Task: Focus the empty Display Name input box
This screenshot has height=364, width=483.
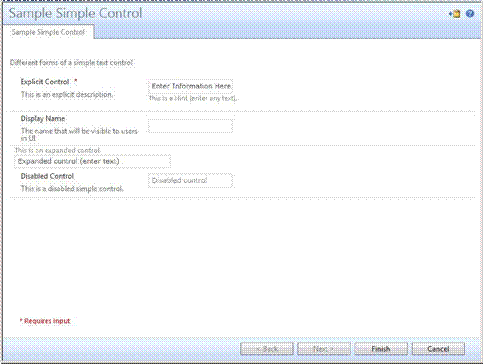Action: [190, 126]
